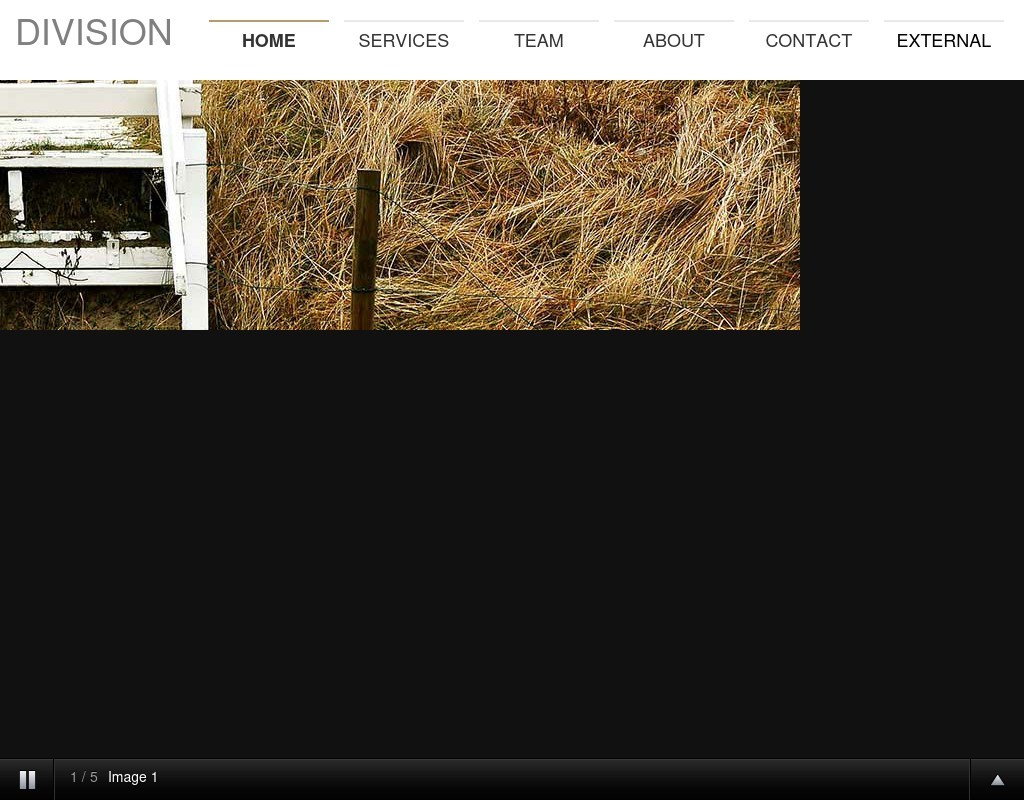Navigate to the TEAM section
Viewport: 1024px width, 800px height.
tap(538, 41)
